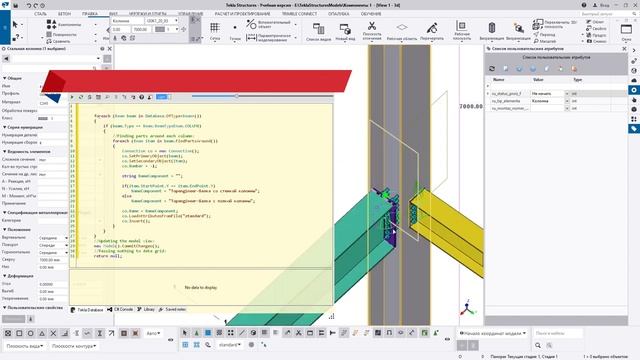Click the Сверху 7000.00 мм field
The height and width of the screenshot is (360, 640).
tap(53, 260)
